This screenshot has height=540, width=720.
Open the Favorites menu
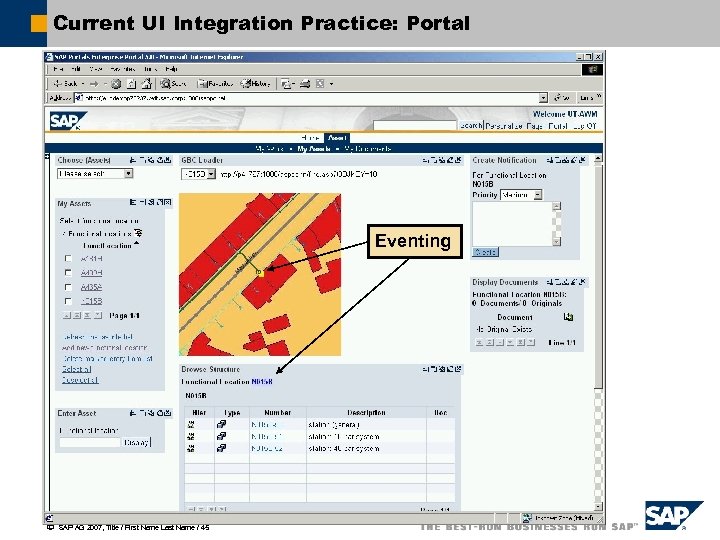(x=122, y=69)
